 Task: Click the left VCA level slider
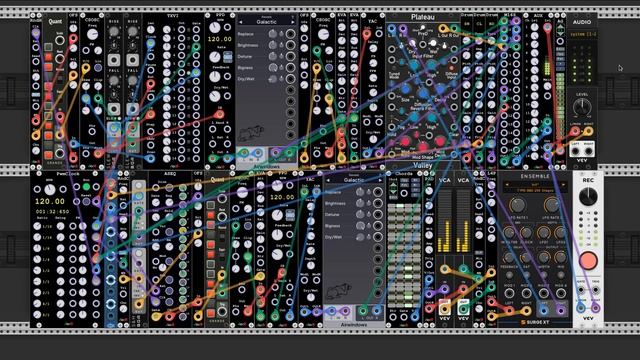[444, 221]
